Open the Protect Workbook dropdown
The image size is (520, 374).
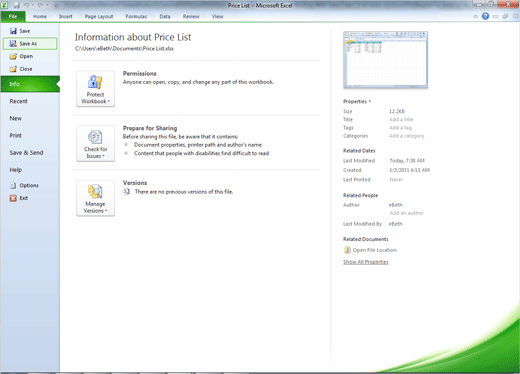pos(95,89)
